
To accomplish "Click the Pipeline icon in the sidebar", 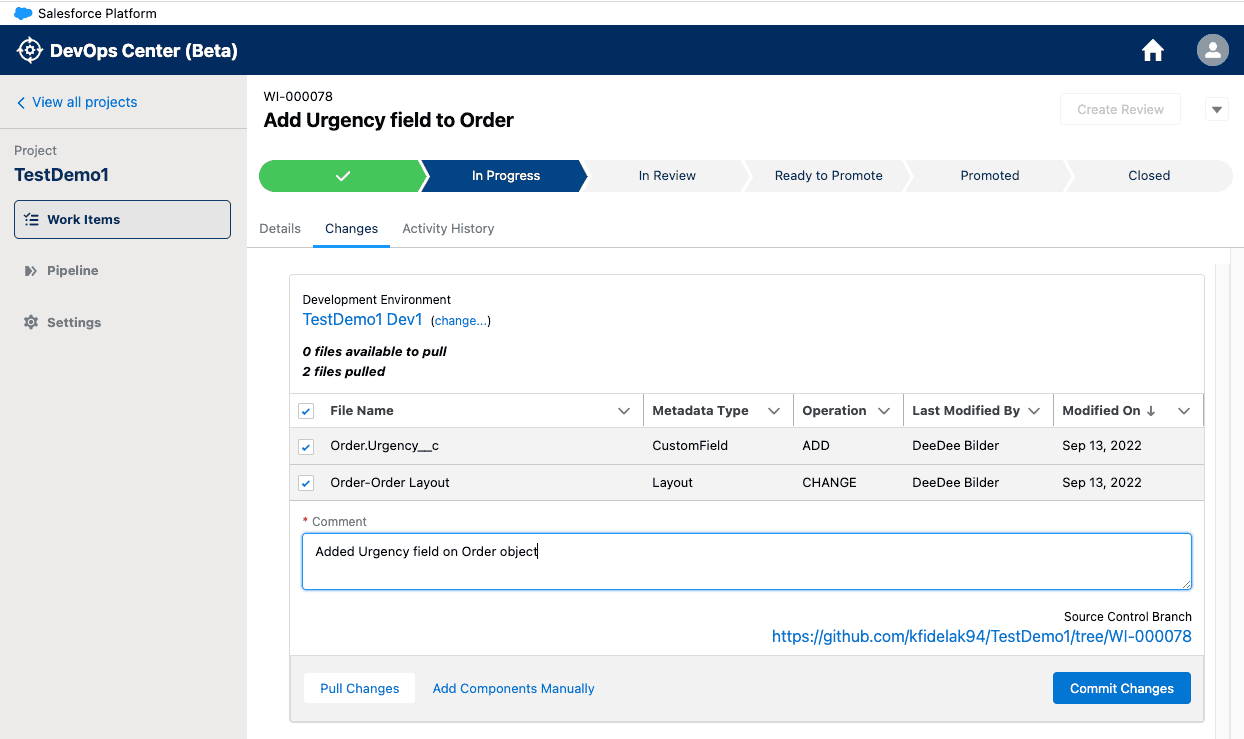I will pos(31,271).
